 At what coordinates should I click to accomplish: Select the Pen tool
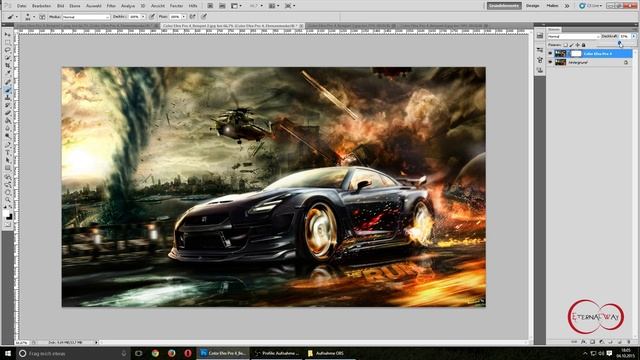click(x=8, y=144)
